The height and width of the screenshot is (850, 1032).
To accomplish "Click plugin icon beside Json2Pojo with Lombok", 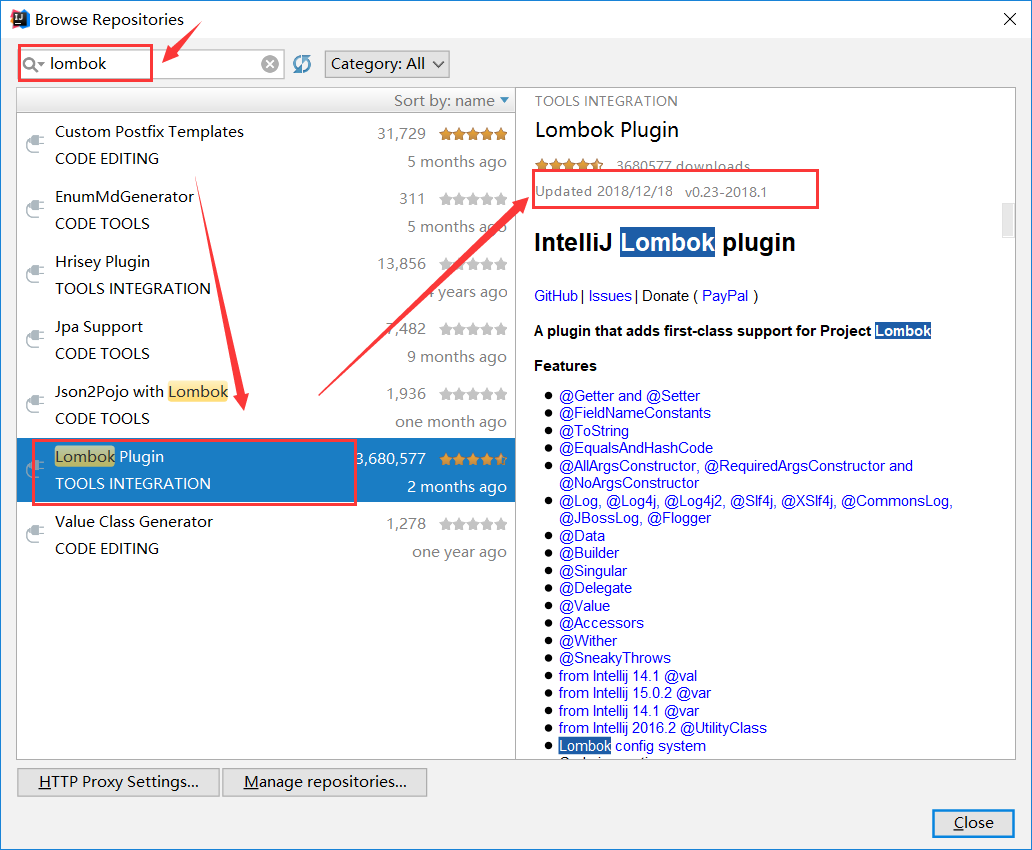I will click(x=35, y=404).
